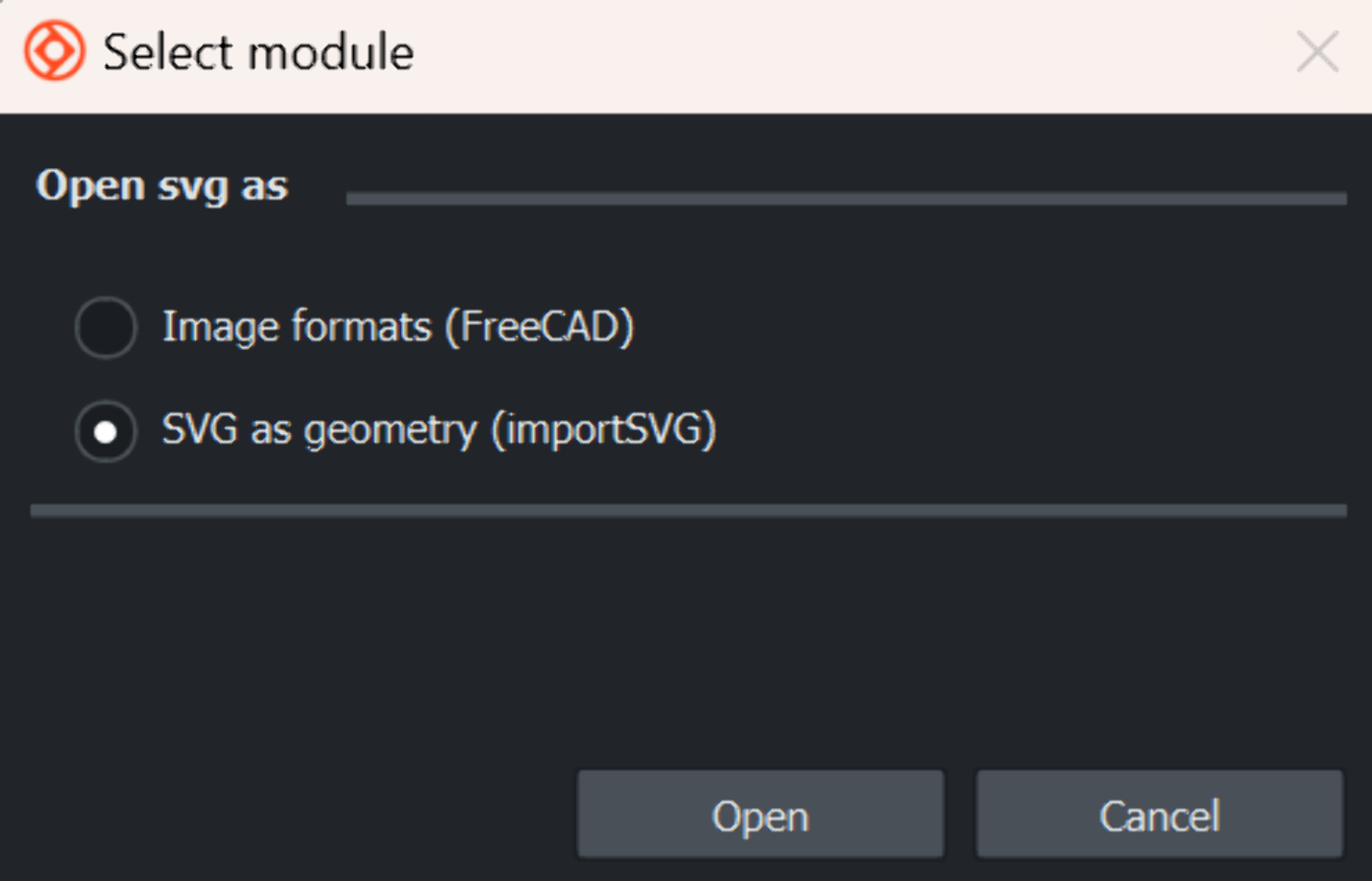The width and height of the screenshot is (1372, 881).
Task: Click the "Select module" title bar text
Action: [x=258, y=52]
